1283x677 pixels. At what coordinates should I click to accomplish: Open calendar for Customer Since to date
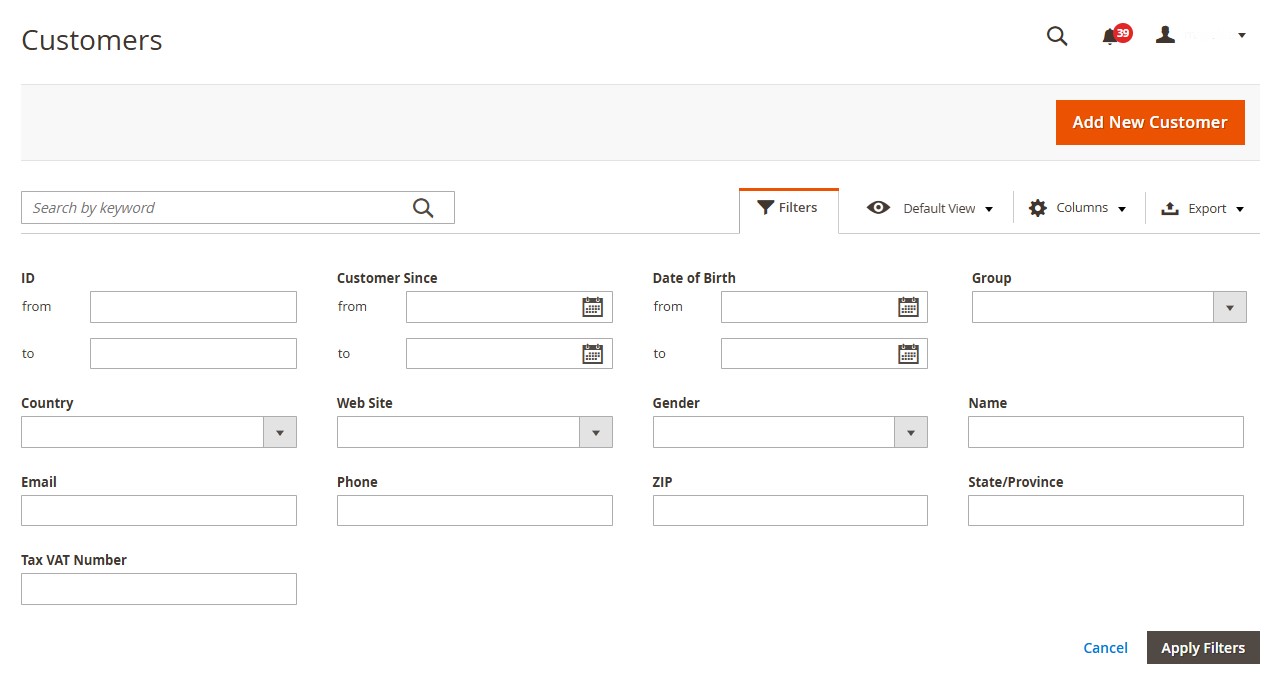592,354
